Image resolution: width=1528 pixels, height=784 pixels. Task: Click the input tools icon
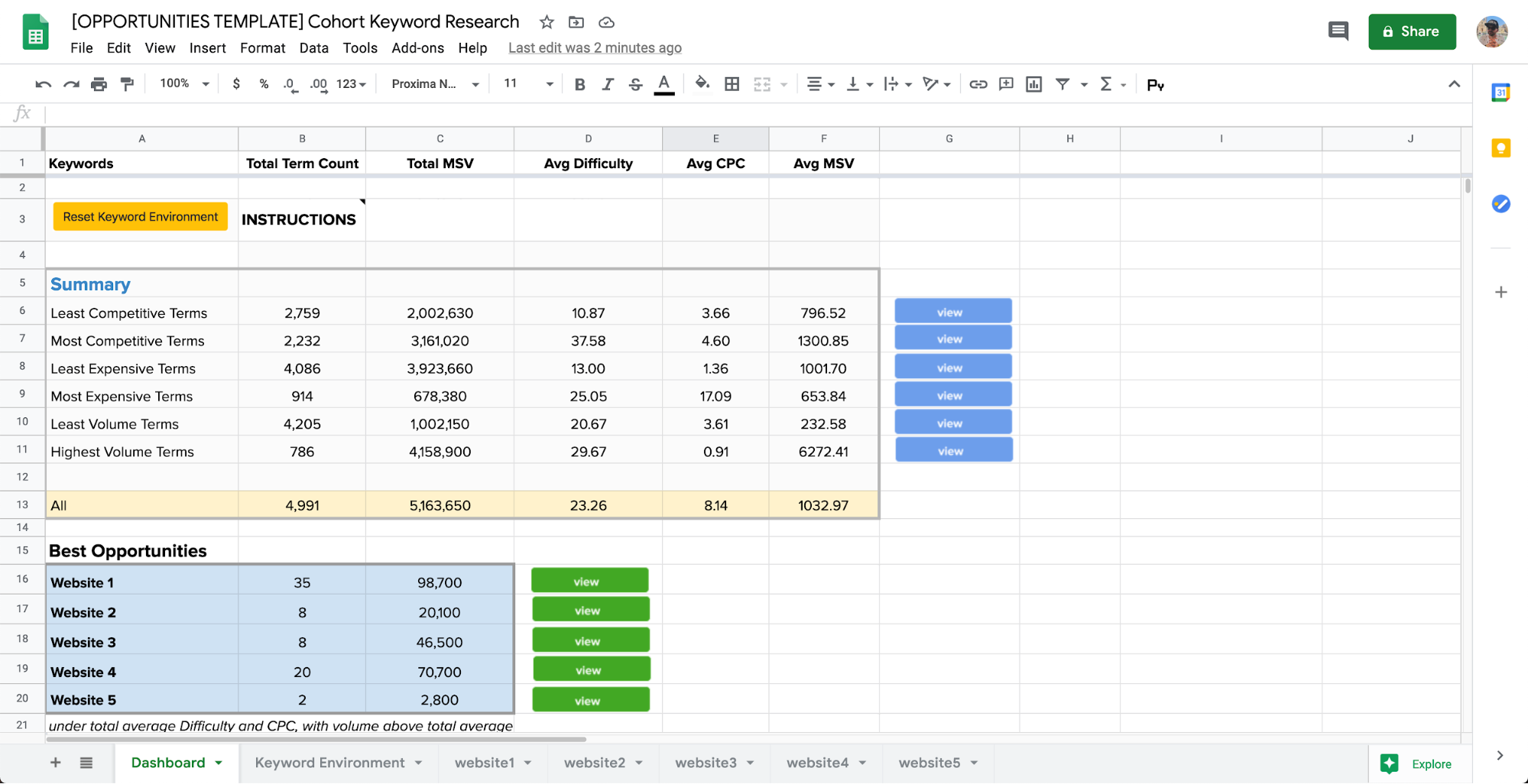tap(1155, 85)
